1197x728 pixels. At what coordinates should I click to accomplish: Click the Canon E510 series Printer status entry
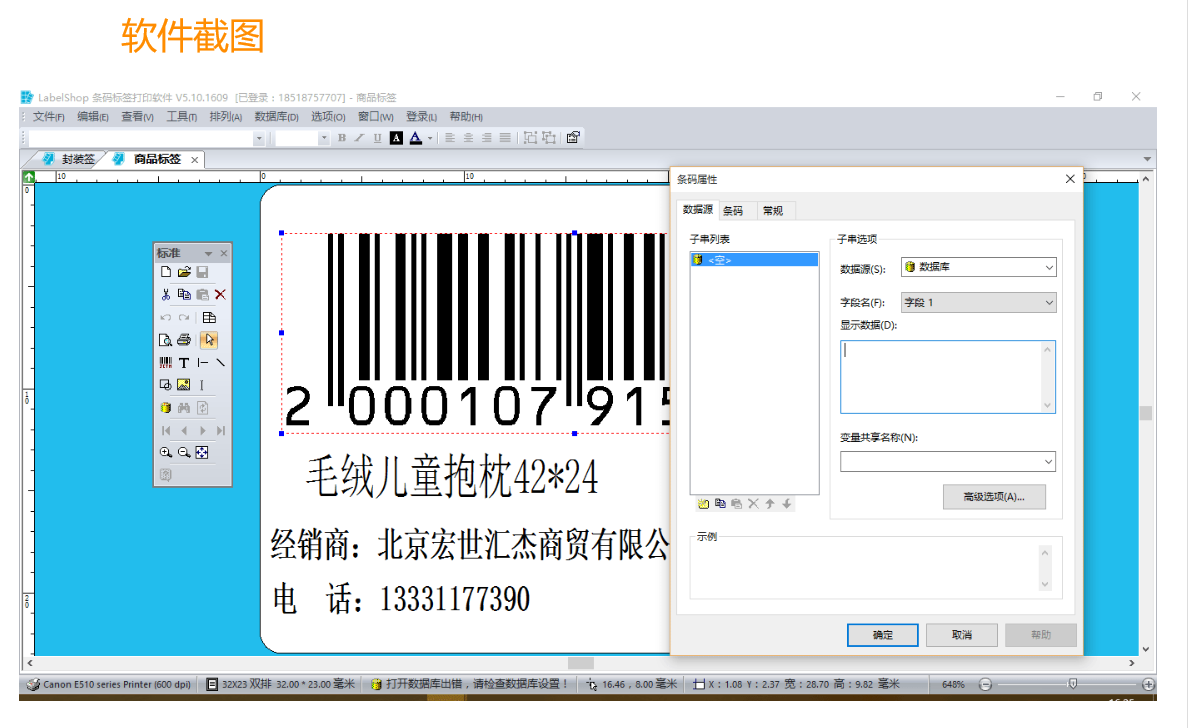(109, 685)
